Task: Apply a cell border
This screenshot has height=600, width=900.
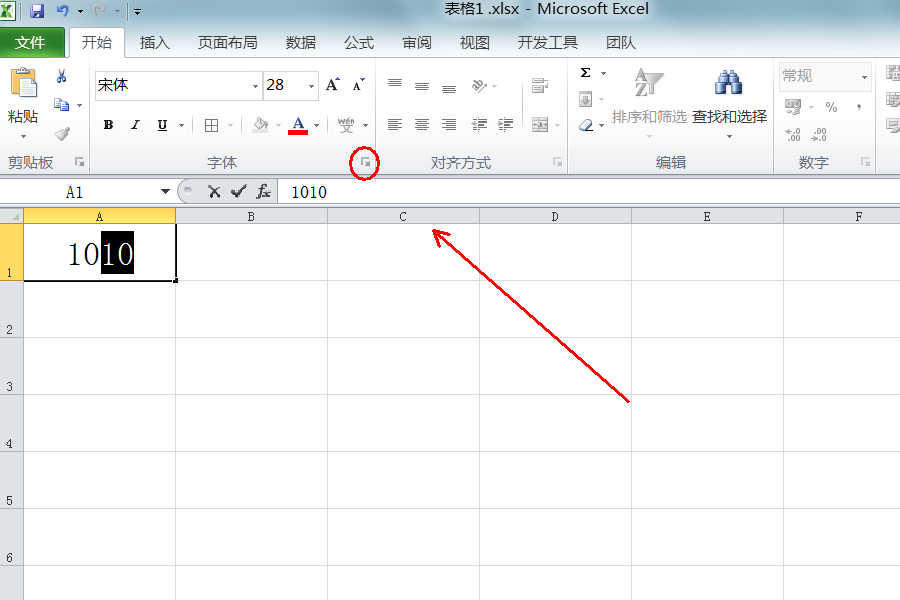Action: point(211,125)
